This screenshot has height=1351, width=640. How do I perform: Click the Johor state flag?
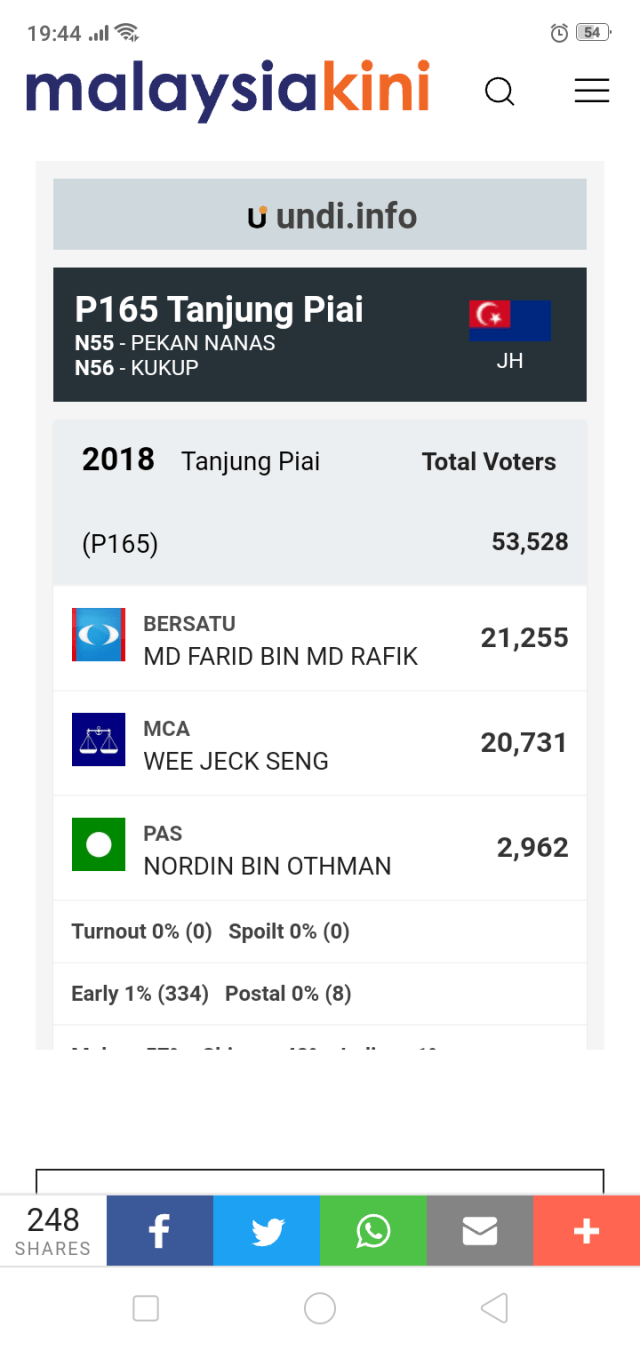pyautogui.click(x=510, y=321)
